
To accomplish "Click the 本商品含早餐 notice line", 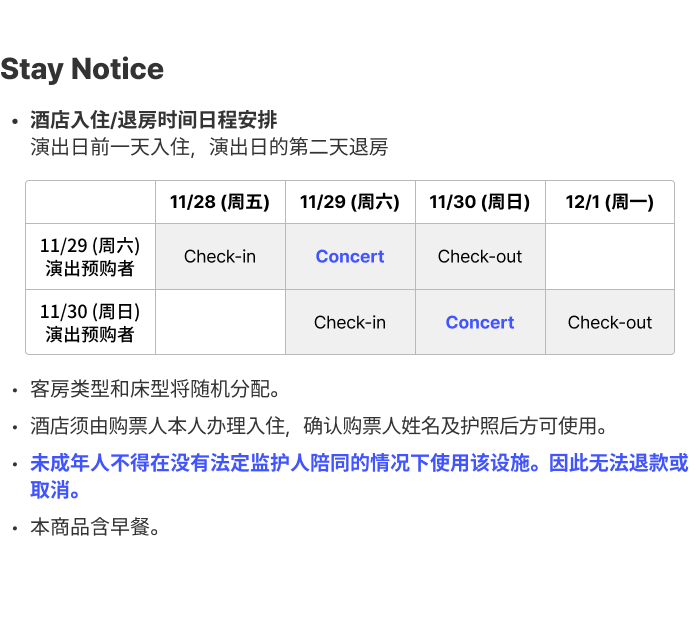I will pos(95,527).
